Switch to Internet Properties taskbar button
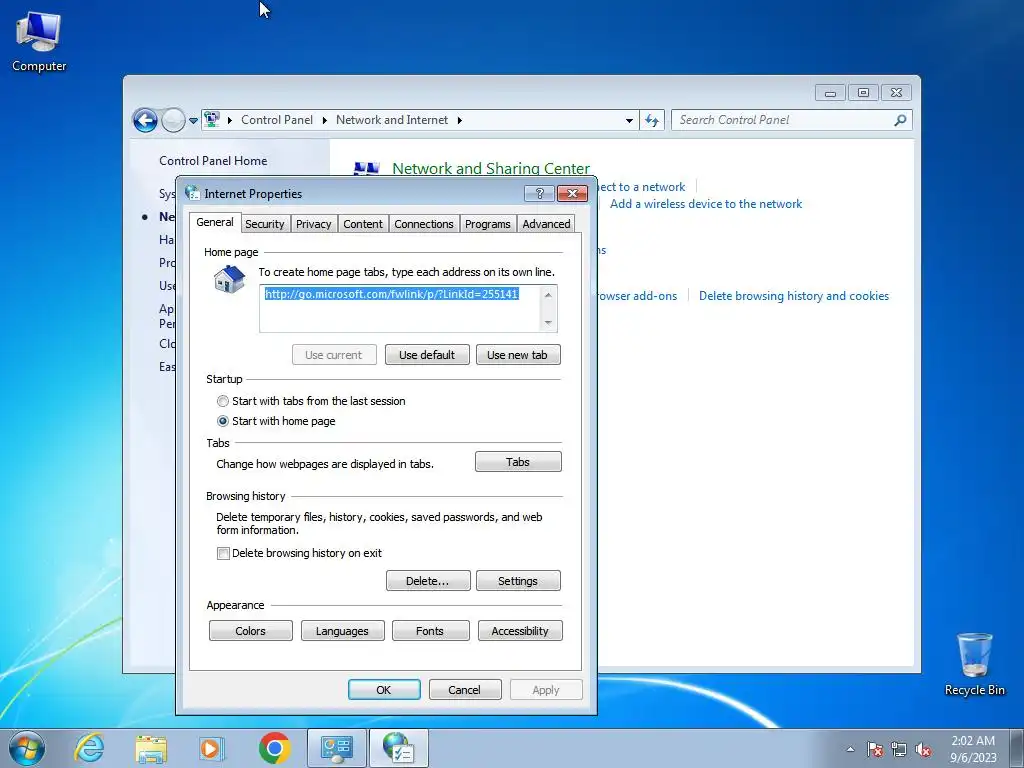Image resolution: width=1024 pixels, height=768 pixels. pos(399,748)
